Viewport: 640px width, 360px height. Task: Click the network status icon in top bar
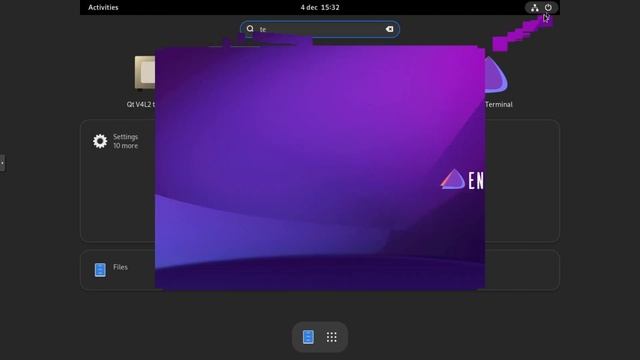(534, 7)
